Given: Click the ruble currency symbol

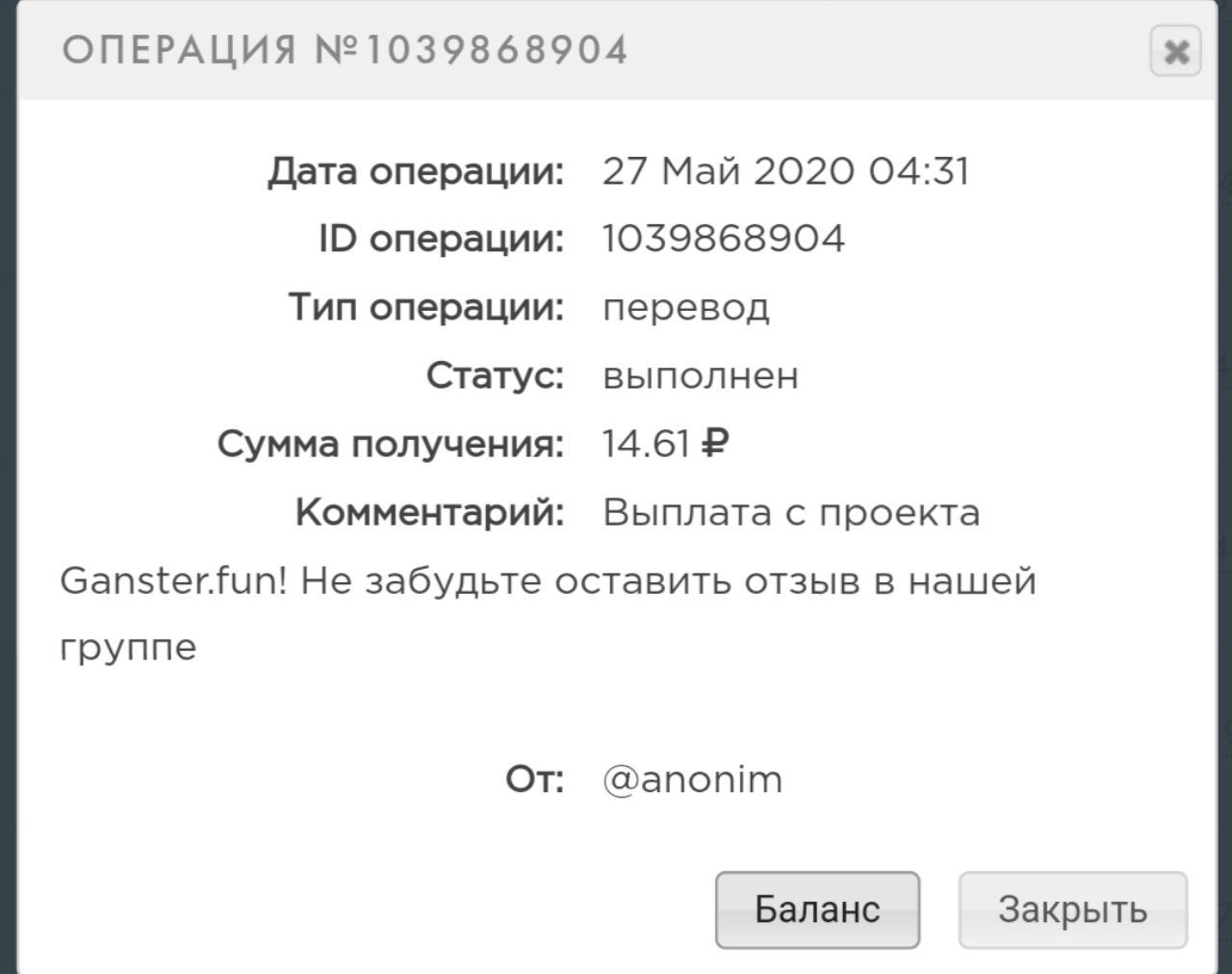Looking at the screenshot, I should click(x=715, y=444).
